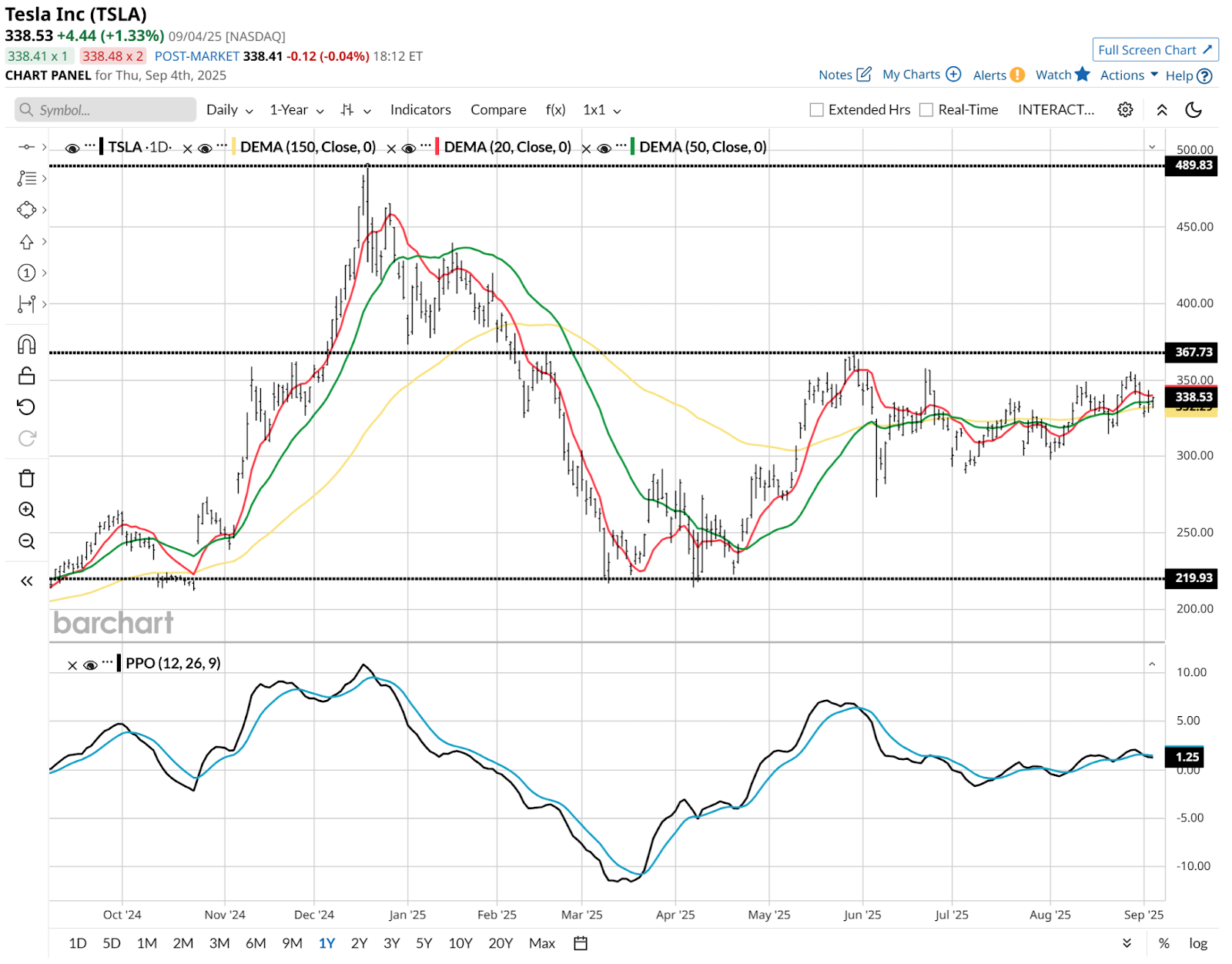Open chart settings gear
Image resolution: width=1232 pixels, height=964 pixels.
coord(1125,109)
